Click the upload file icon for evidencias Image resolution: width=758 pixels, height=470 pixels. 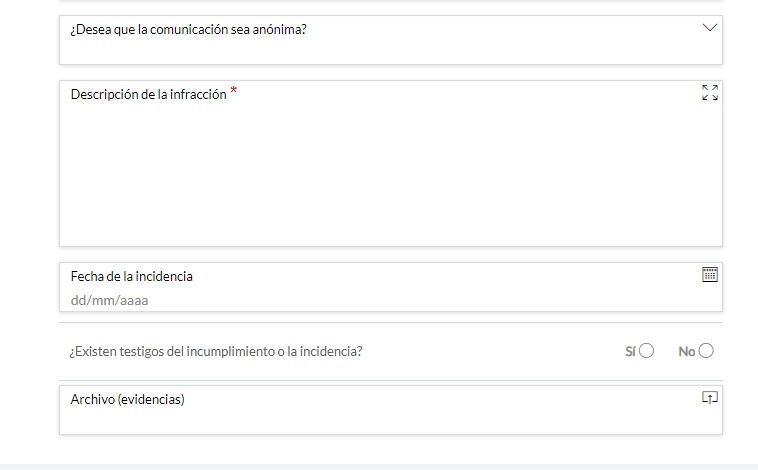(710, 397)
